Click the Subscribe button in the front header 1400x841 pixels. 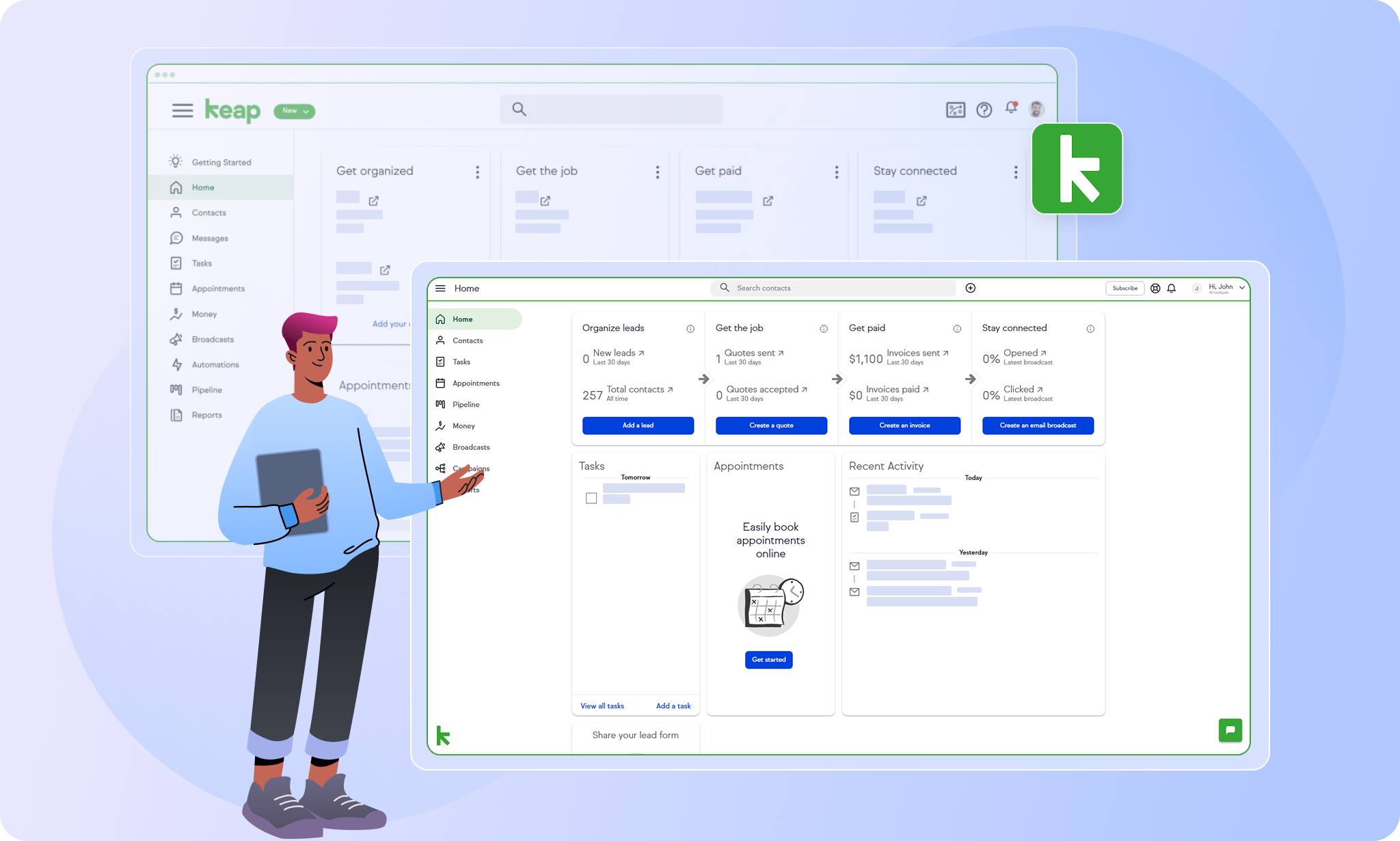[x=1125, y=289]
